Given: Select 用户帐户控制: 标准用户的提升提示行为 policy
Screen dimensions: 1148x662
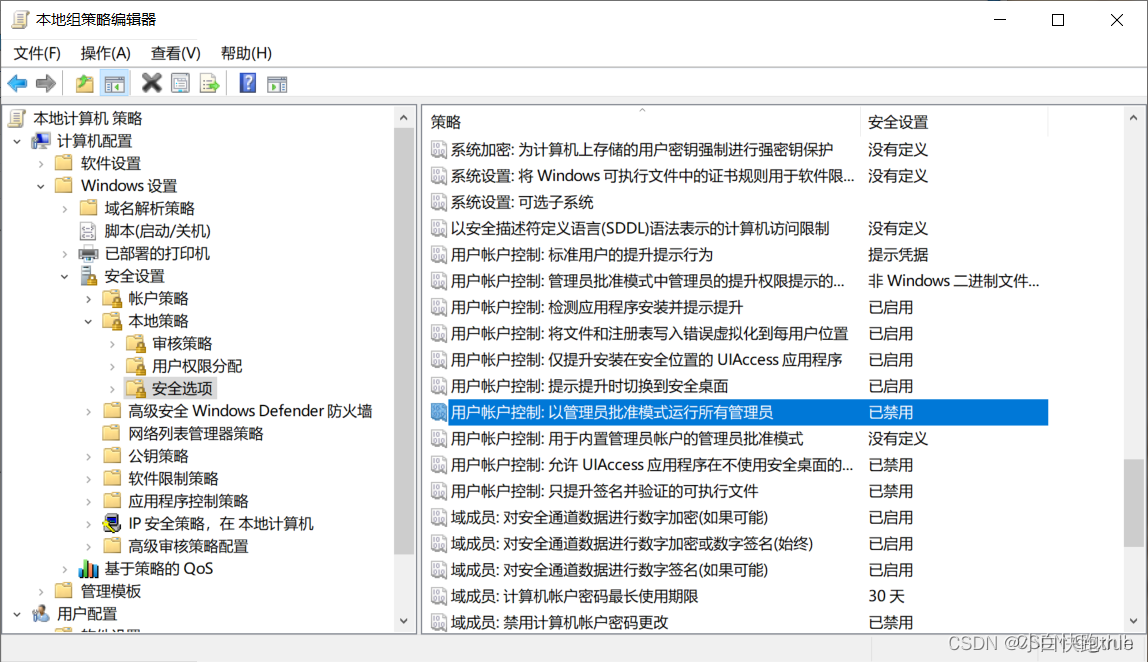Looking at the screenshot, I should 581,255.
